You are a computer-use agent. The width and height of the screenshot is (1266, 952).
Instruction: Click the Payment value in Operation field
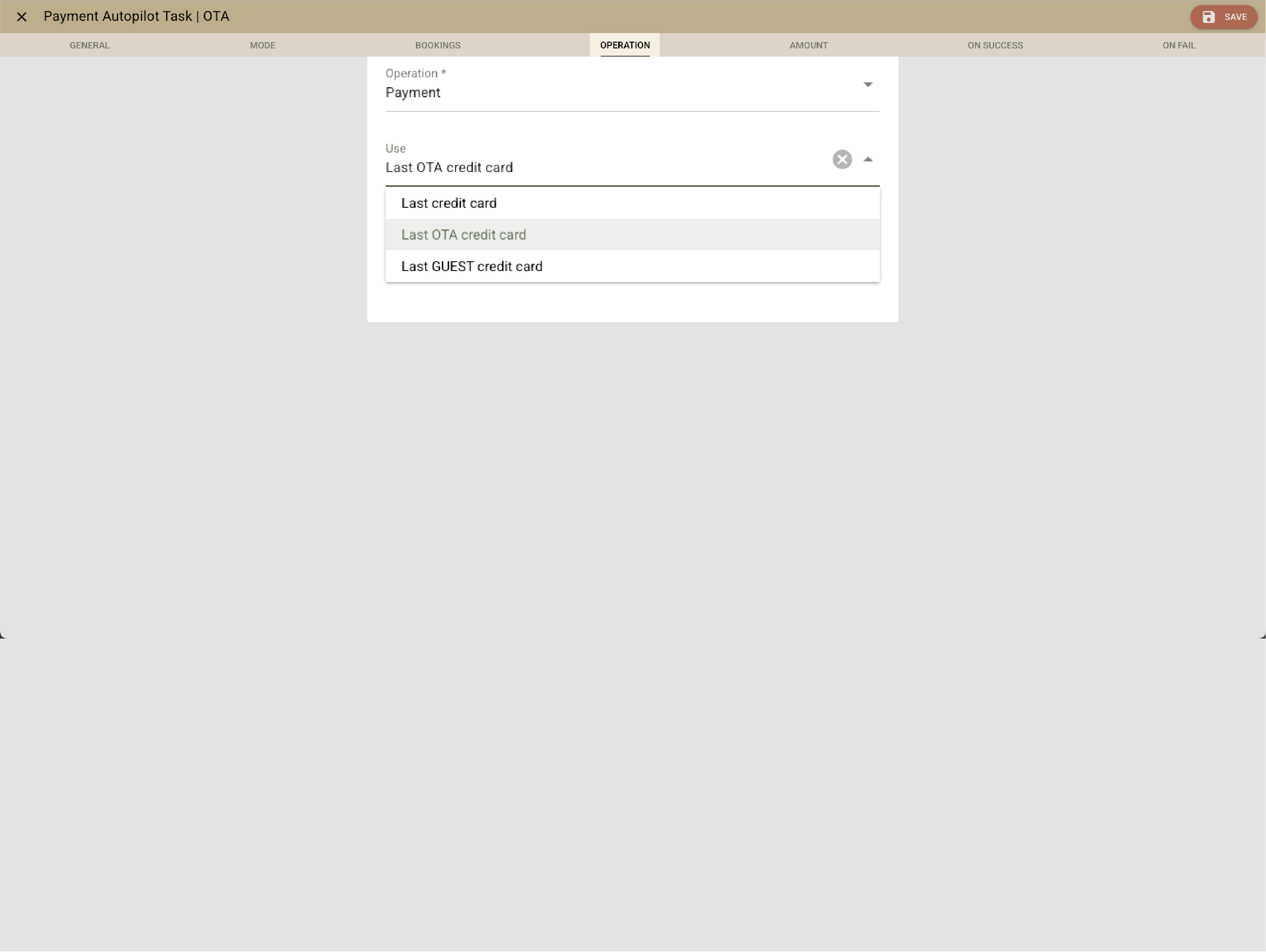click(413, 92)
